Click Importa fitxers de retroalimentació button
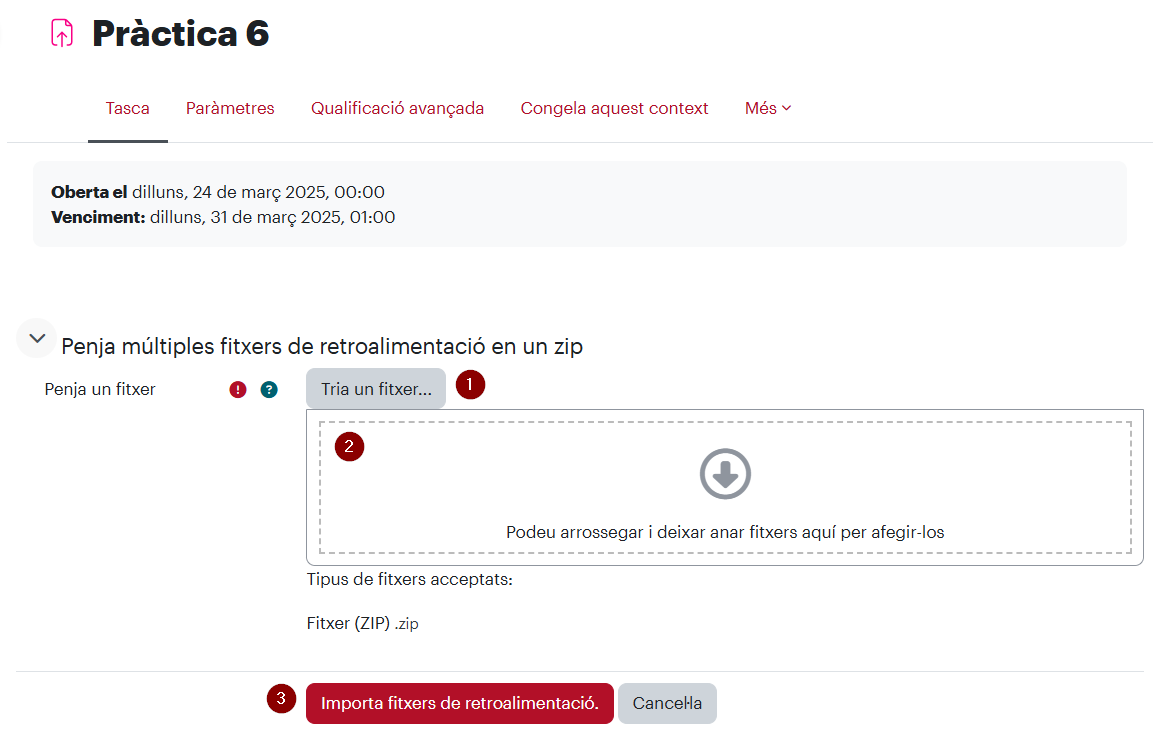The height and width of the screenshot is (731, 1172). coord(460,703)
